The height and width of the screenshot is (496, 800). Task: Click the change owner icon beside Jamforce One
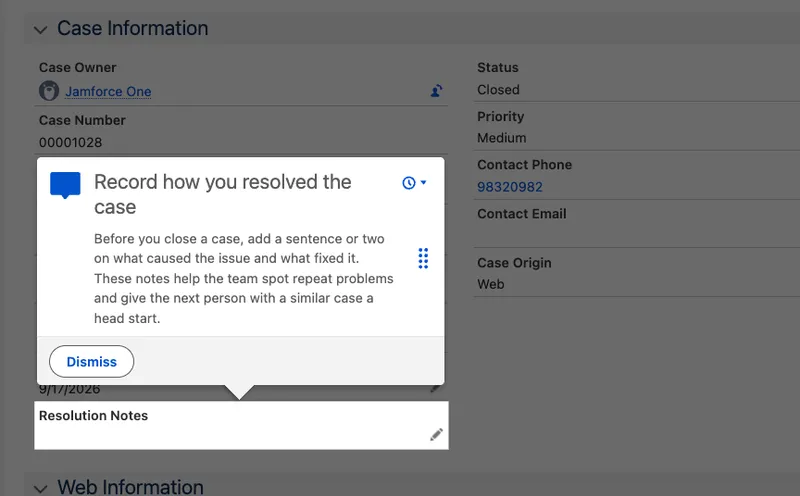coord(436,91)
